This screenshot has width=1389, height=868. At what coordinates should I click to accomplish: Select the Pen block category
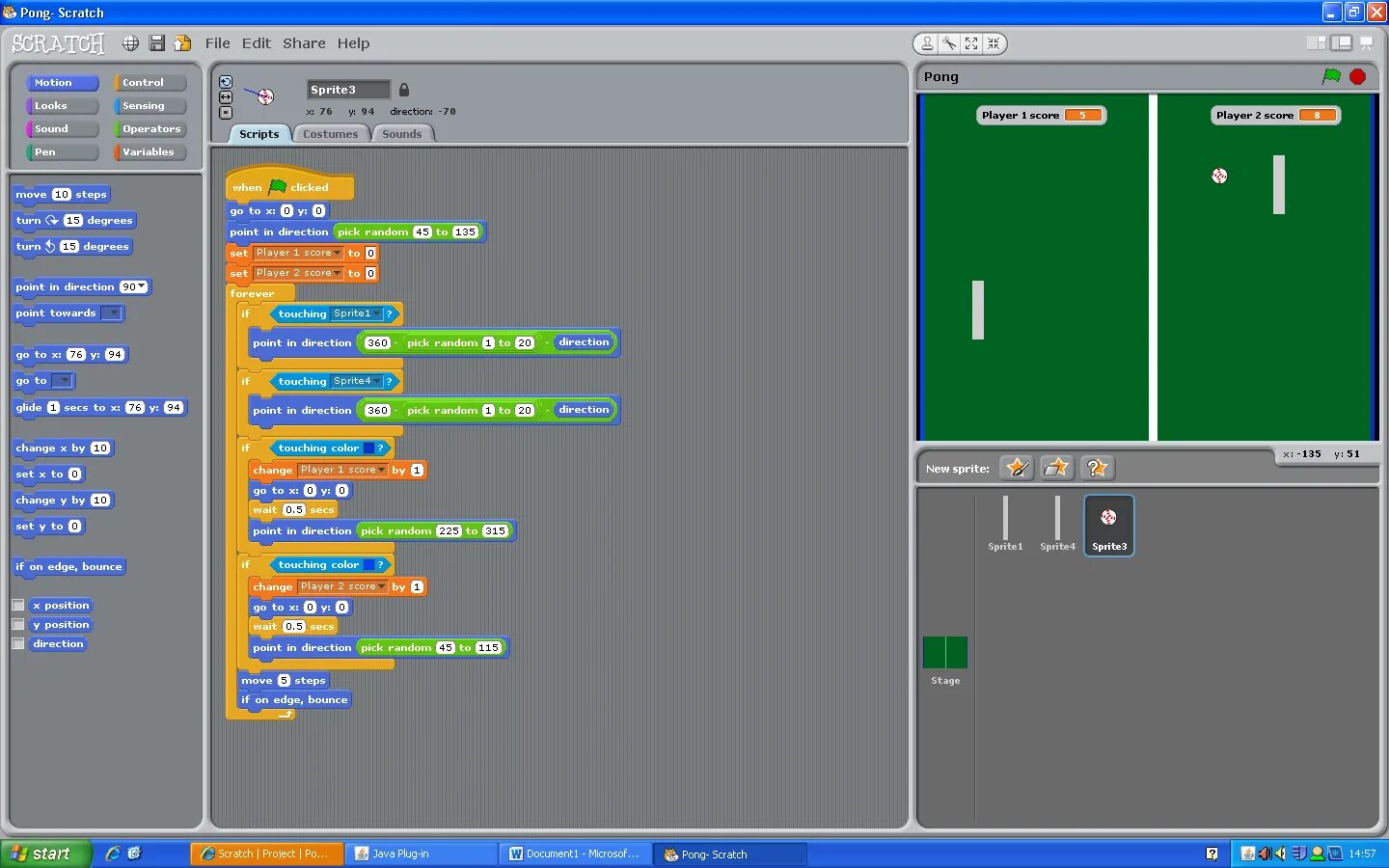click(62, 152)
